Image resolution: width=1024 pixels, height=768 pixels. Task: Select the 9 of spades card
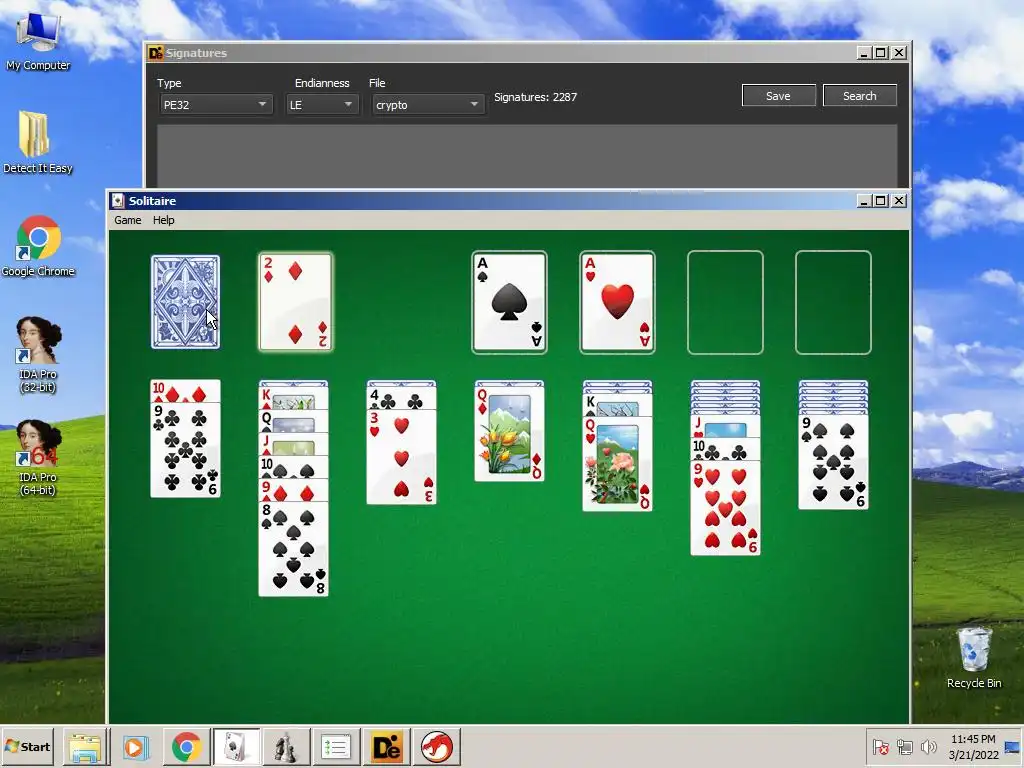click(x=833, y=462)
